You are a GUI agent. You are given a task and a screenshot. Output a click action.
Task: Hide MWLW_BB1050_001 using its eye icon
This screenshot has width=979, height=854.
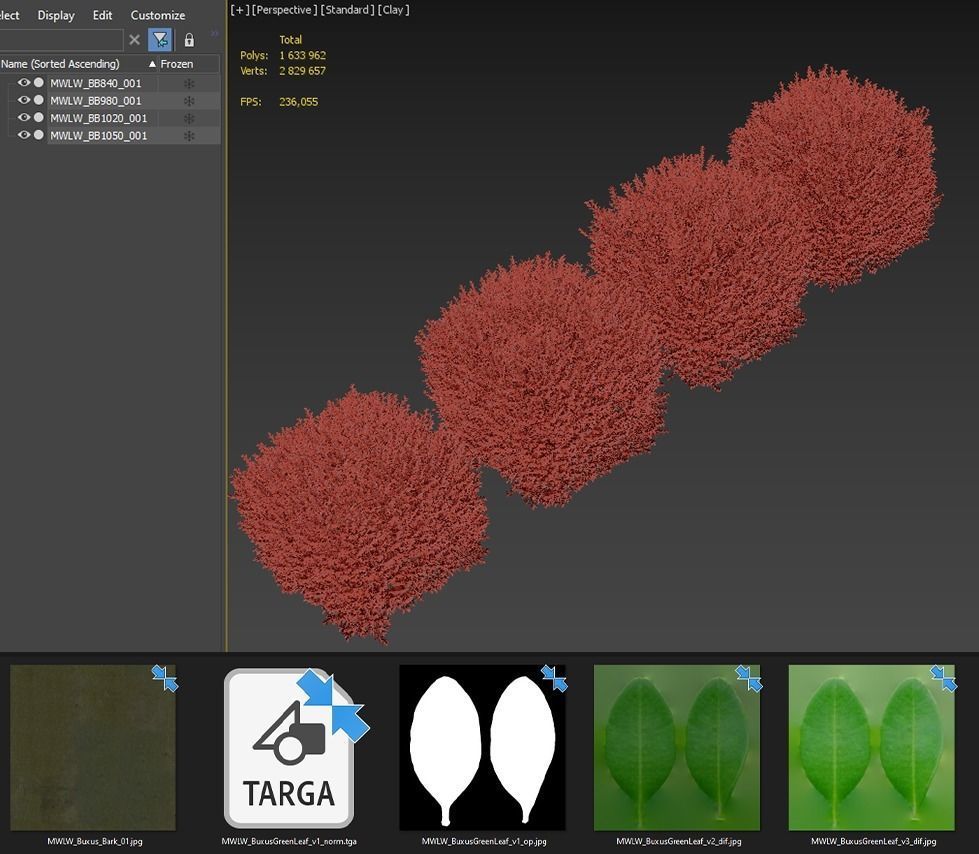click(24, 135)
